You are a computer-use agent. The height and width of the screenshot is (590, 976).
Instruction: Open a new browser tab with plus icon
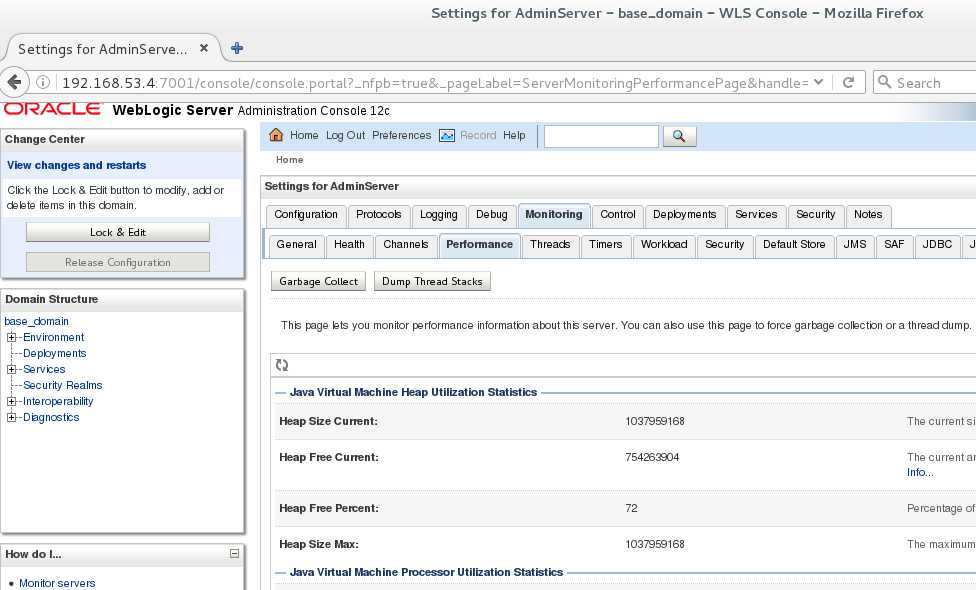coord(237,48)
